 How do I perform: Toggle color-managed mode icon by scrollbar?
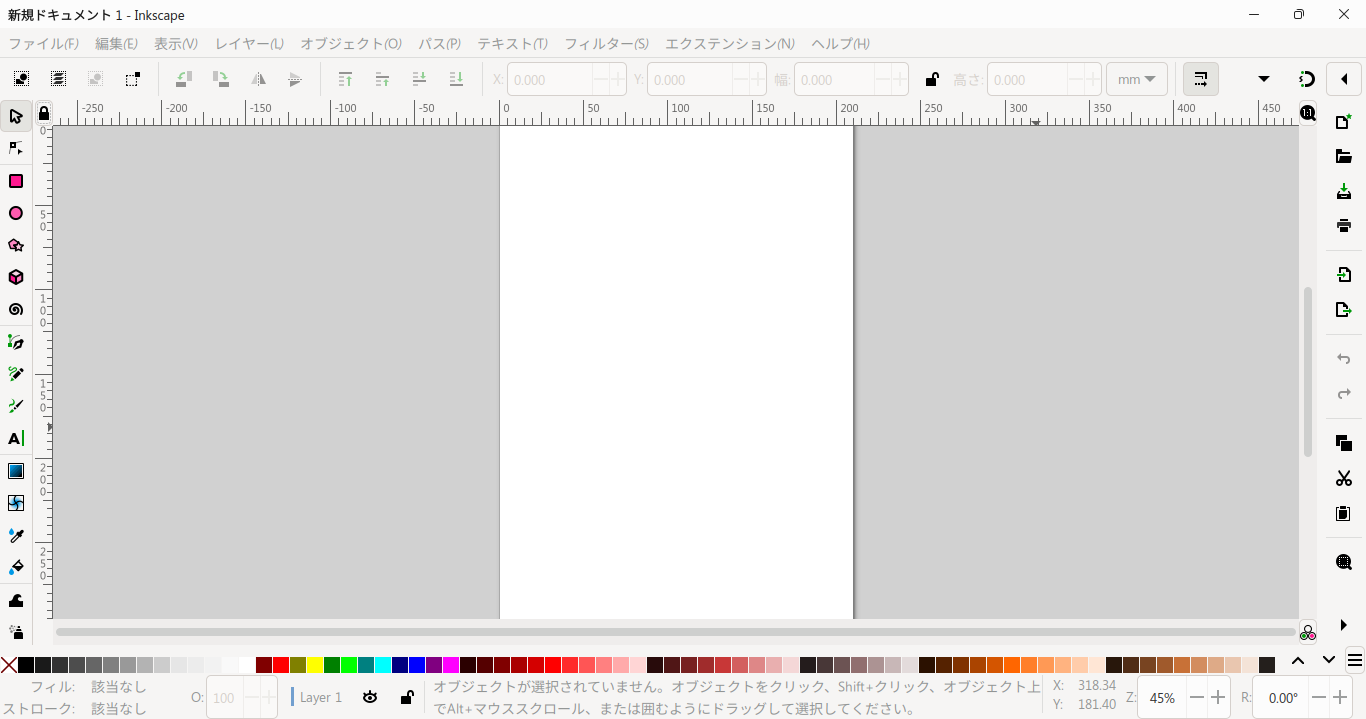tap(1307, 632)
